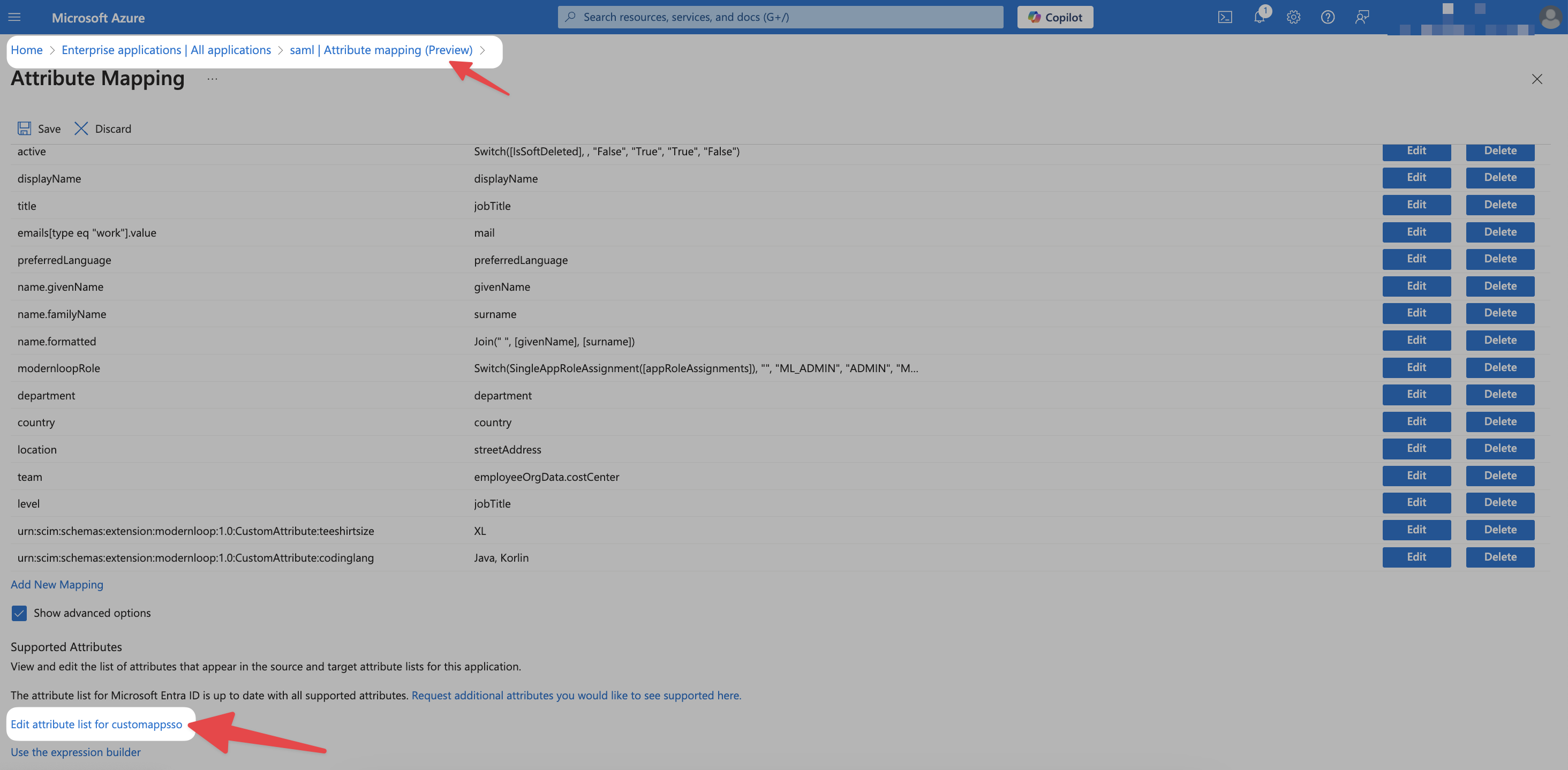Viewport: 1568px width, 770px height.
Task: Save the attribute mapping changes
Action: [39, 129]
